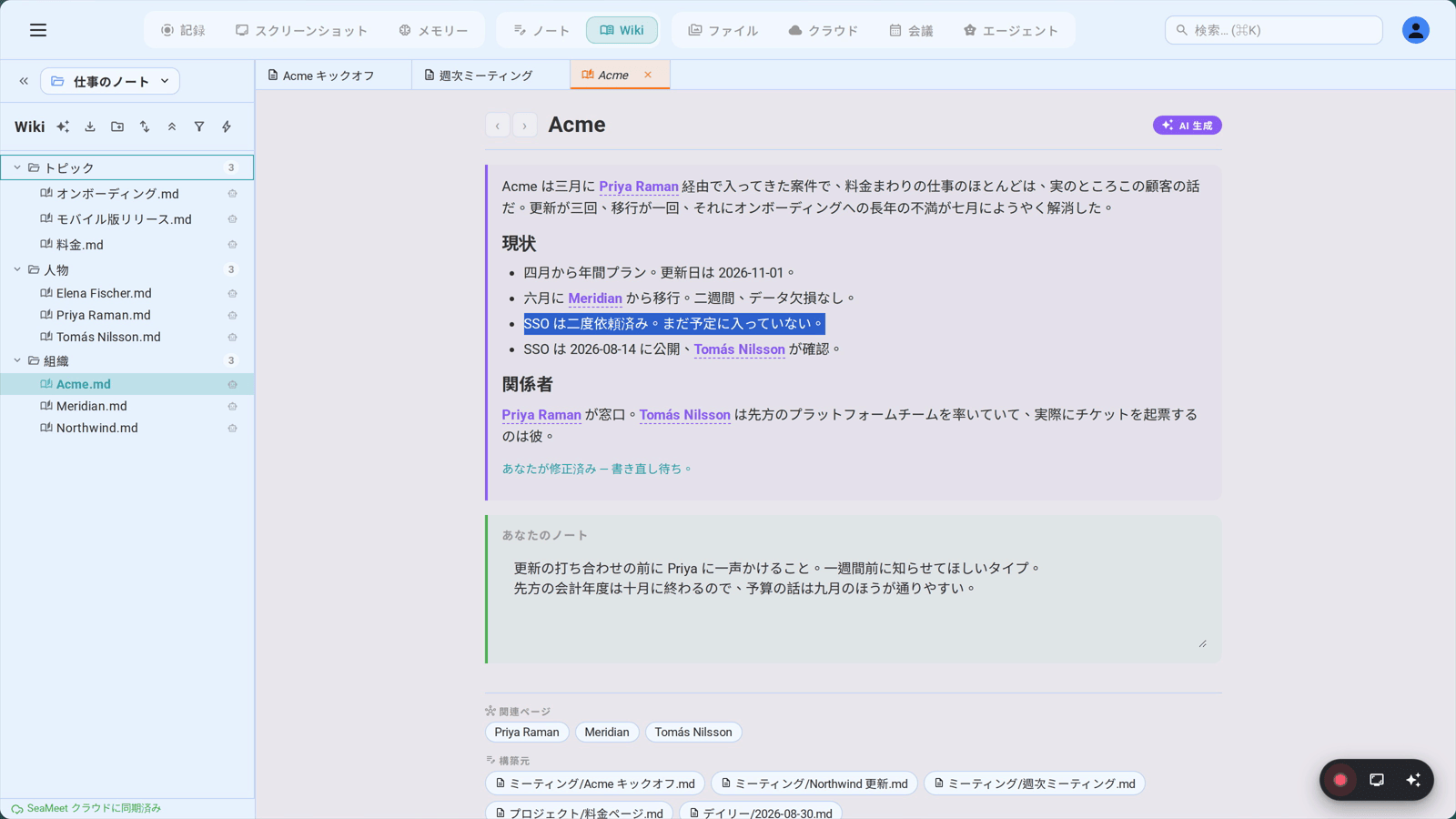Click あなたが修正済み — 書き直し待ち status text
This screenshot has height=819, width=1456.
pos(597,469)
